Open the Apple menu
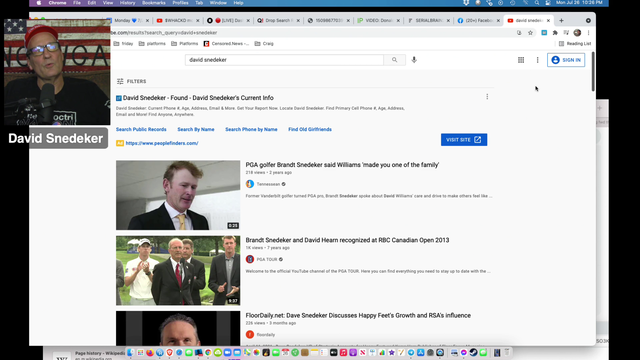Image resolution: width=640 pixels, height=360 pixels. coord(39,3)
